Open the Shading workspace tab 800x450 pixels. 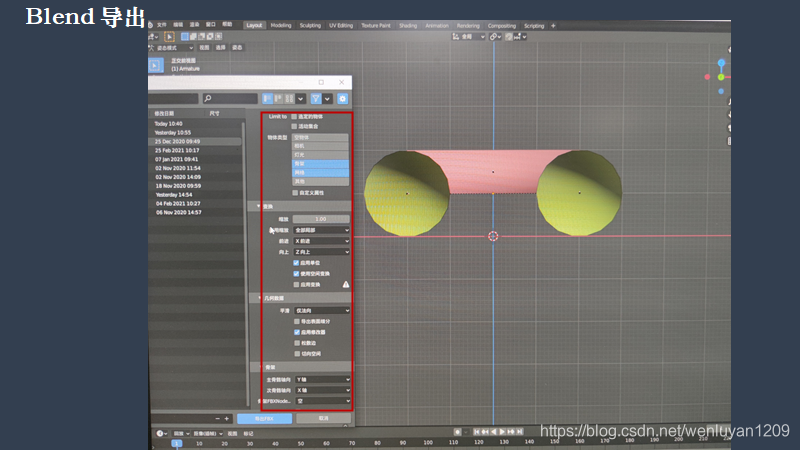click(408, 26)
